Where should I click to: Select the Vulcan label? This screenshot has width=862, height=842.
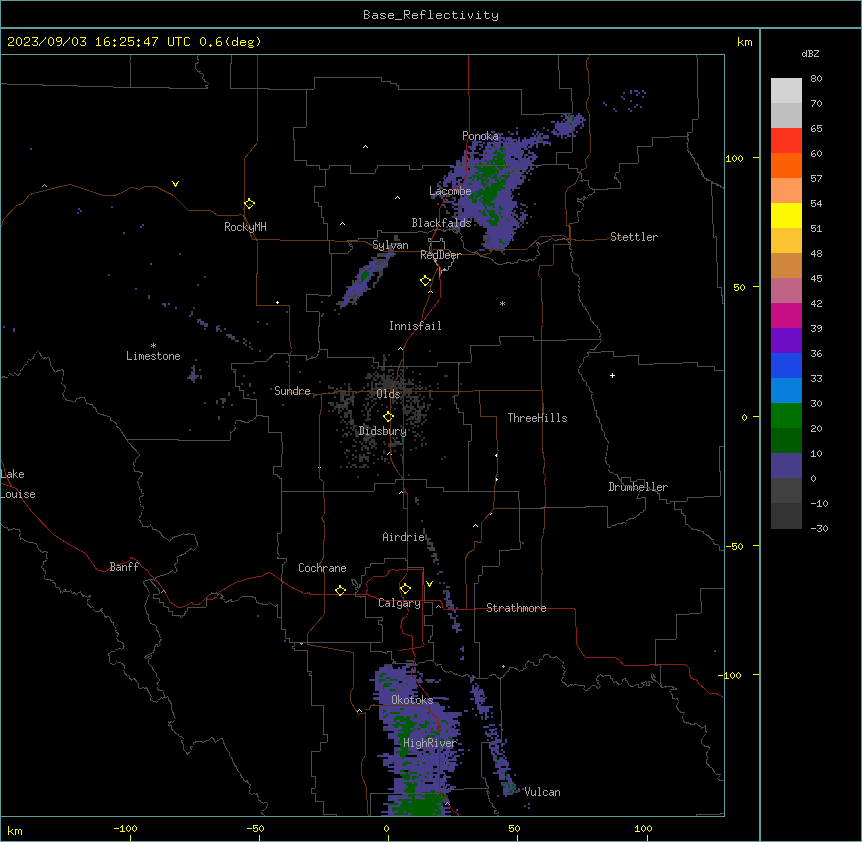(x=543, y=792)
